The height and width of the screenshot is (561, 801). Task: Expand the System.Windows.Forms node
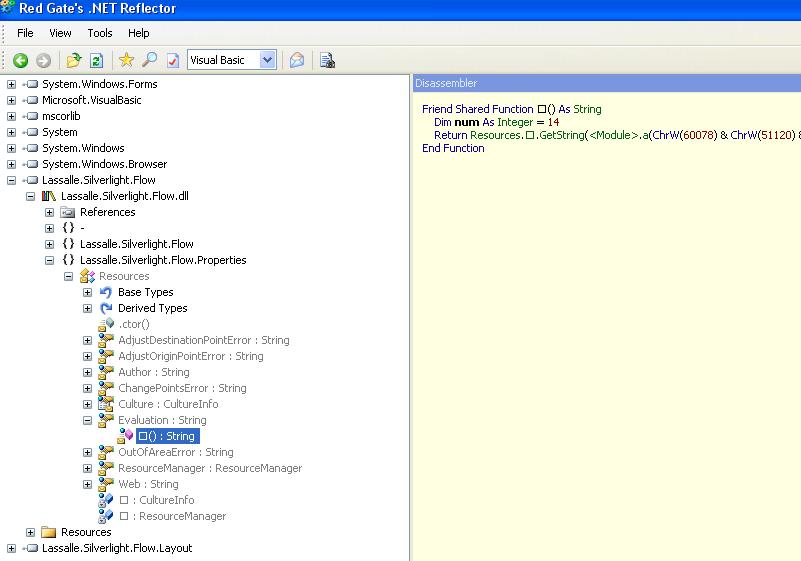tap(11, 84)
